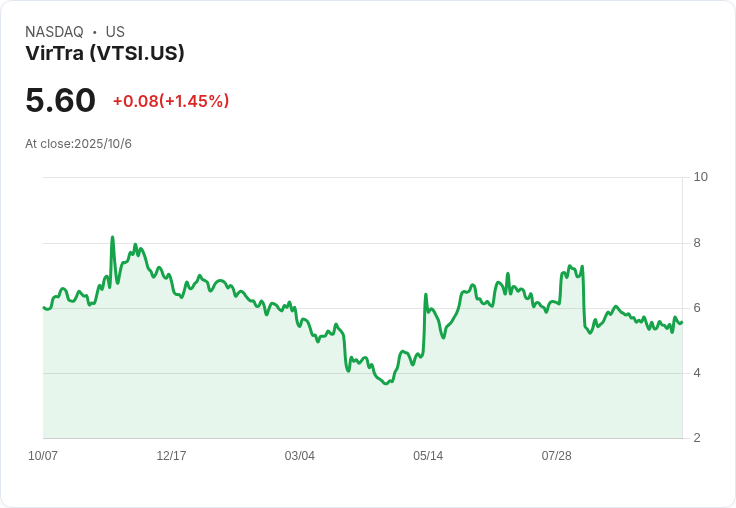Screen dimensions: 736x508
Task: Click the rightmost end of the price line
Action: [x=681, y=321]
